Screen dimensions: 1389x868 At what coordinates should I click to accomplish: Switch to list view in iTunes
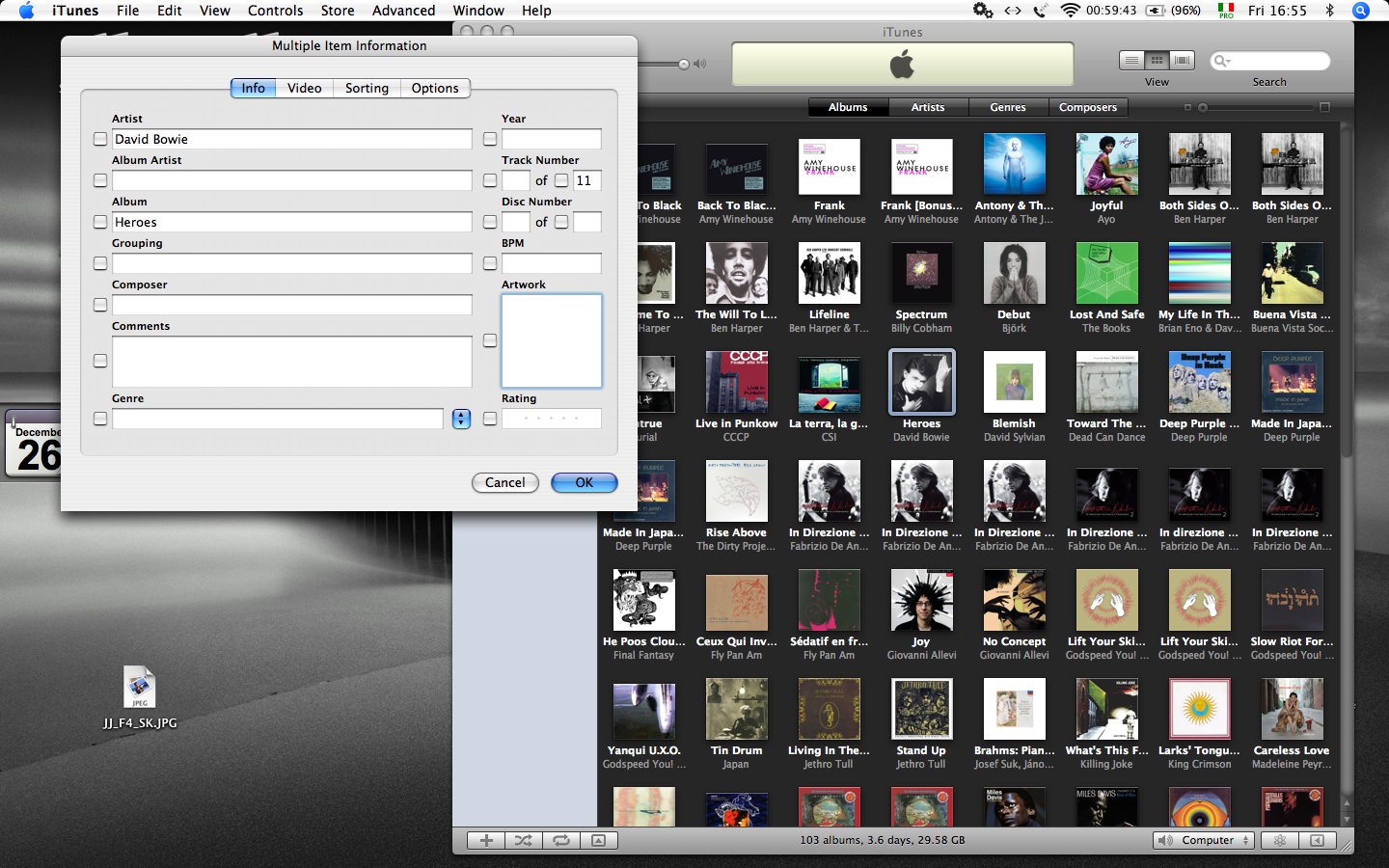[x=1131, y=60]
